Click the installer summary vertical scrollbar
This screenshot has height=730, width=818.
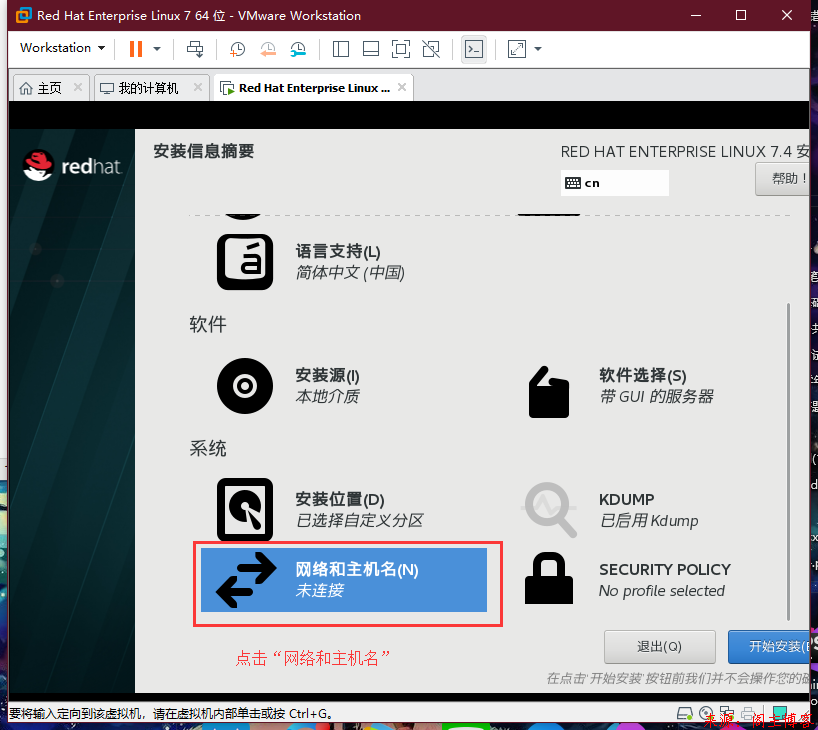788,462
